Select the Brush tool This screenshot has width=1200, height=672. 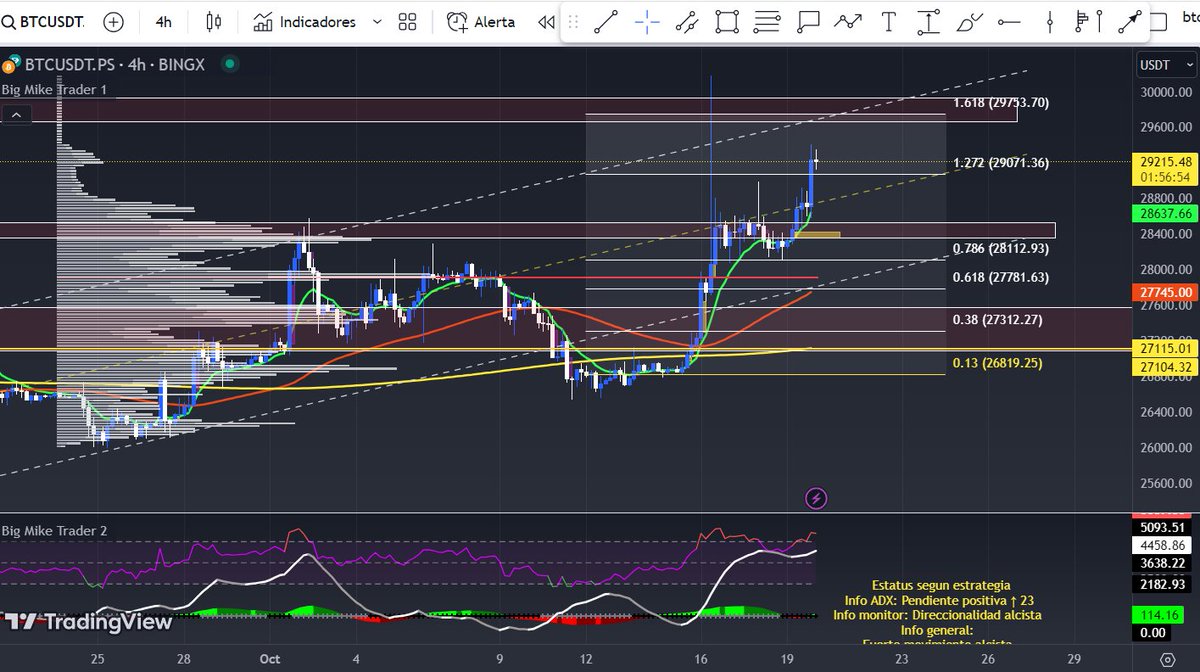(x=969, y=21)
